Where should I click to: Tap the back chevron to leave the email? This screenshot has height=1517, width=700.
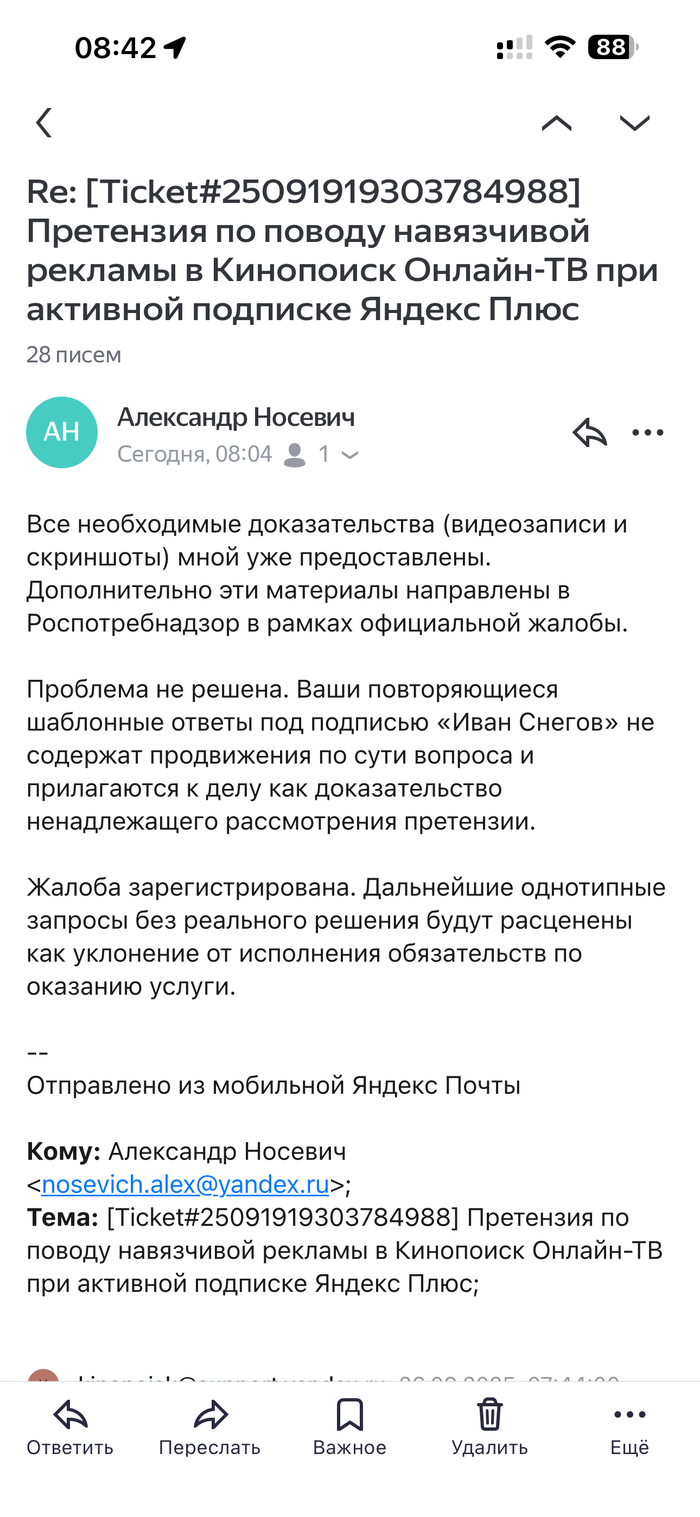(43, 123)
